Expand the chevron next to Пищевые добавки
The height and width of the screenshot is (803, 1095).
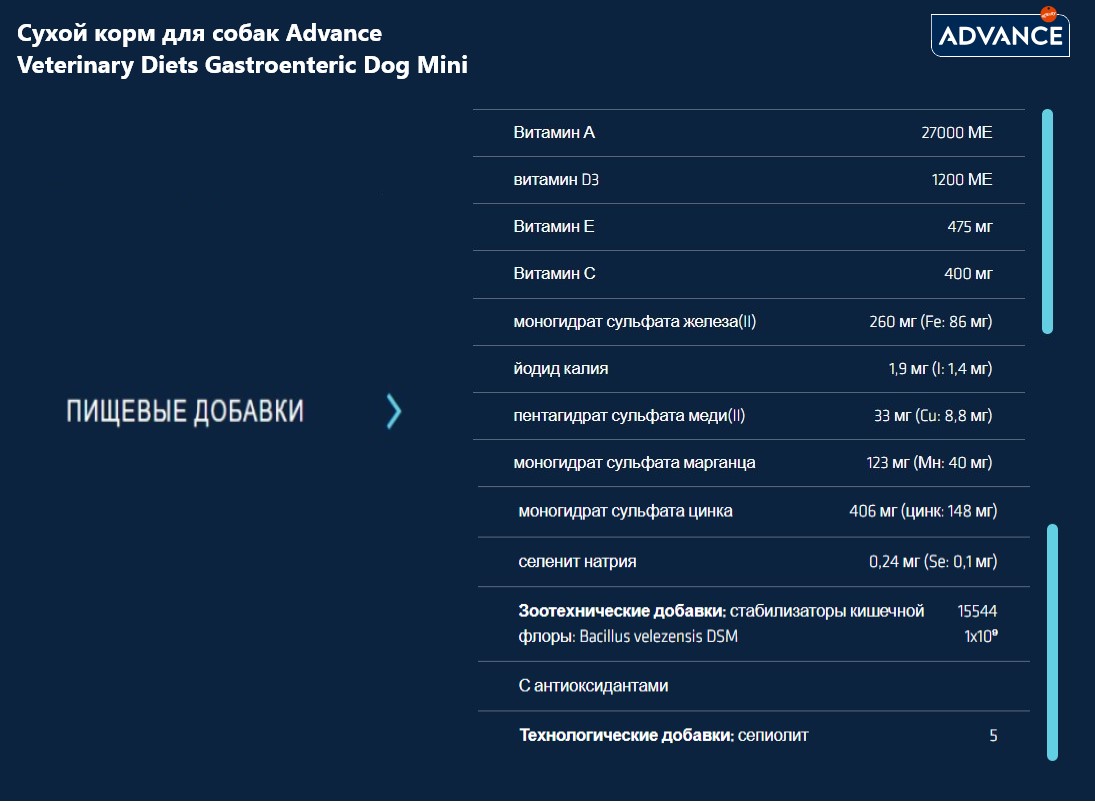coord(394,411)
